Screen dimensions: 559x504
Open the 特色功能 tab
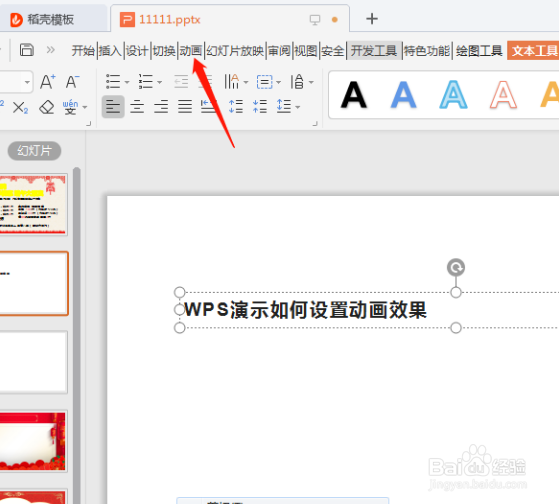click(x=427, y=51)
